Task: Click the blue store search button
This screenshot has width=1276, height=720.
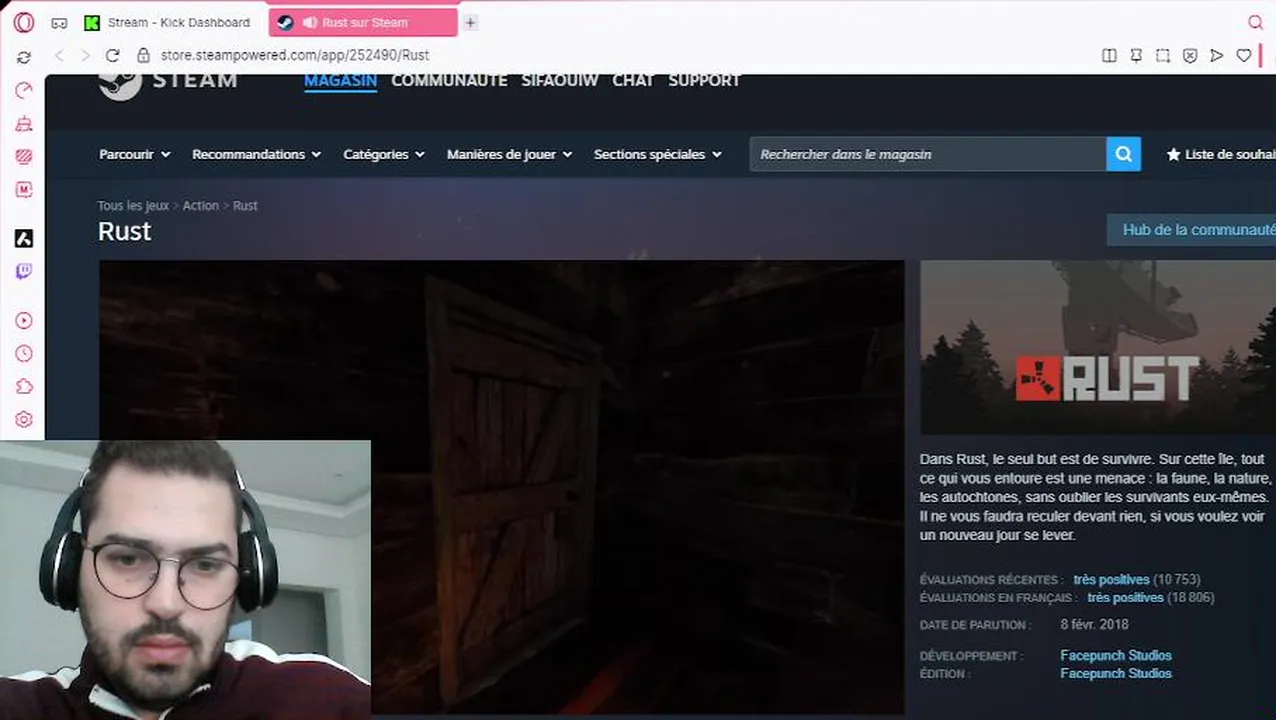Action: click(1123, 154)
